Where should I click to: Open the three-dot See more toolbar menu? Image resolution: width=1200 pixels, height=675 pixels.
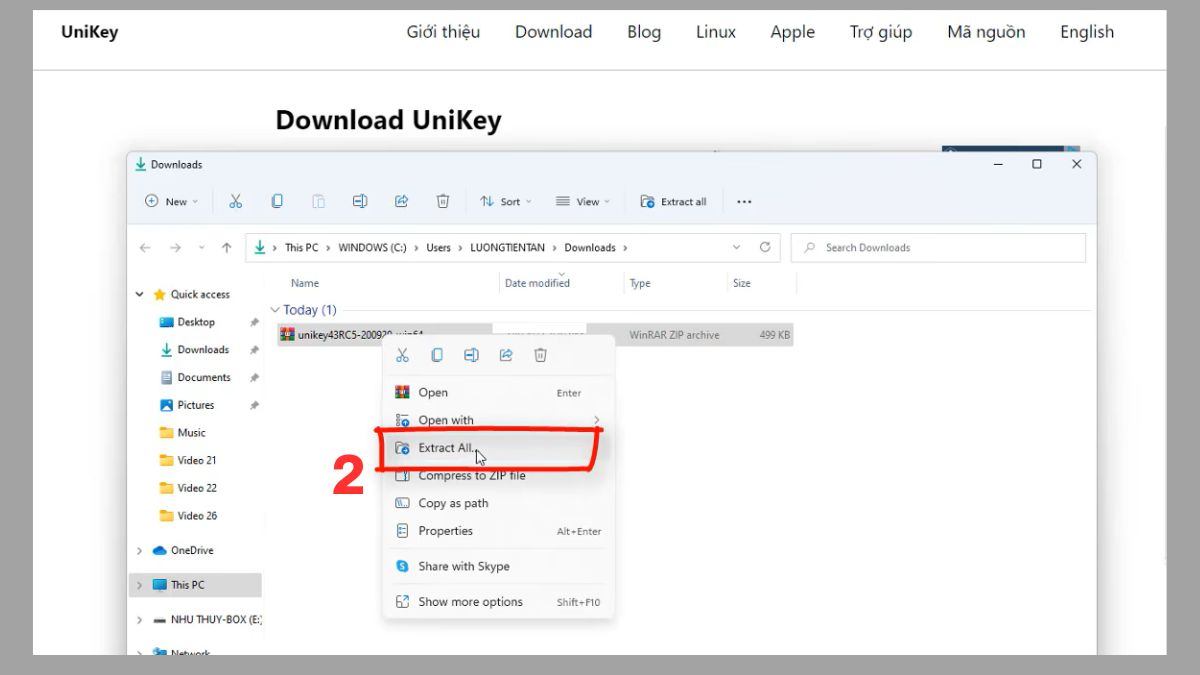pyautogui.click(x=744, y=201)
